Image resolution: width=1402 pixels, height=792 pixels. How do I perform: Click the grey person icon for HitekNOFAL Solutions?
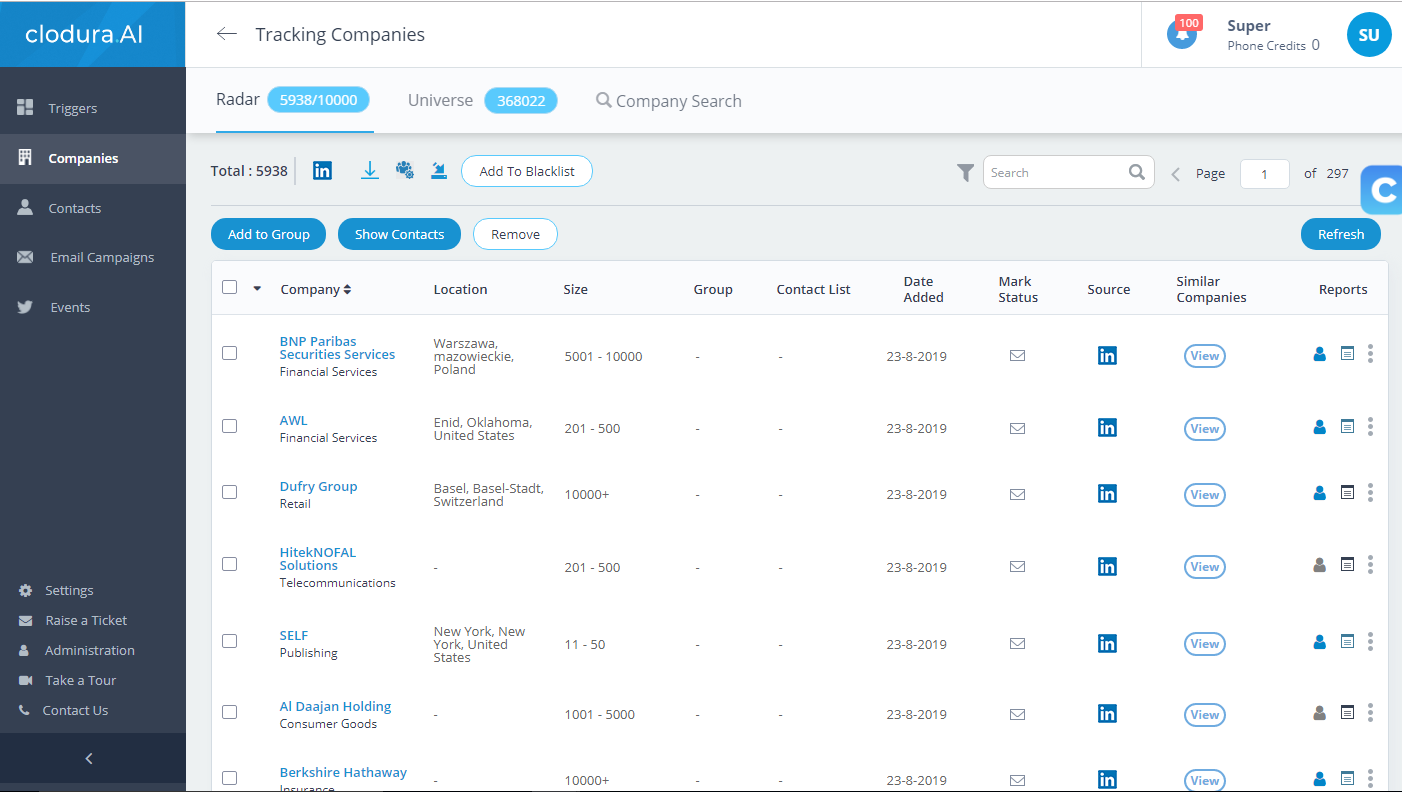coord(1319,565)
